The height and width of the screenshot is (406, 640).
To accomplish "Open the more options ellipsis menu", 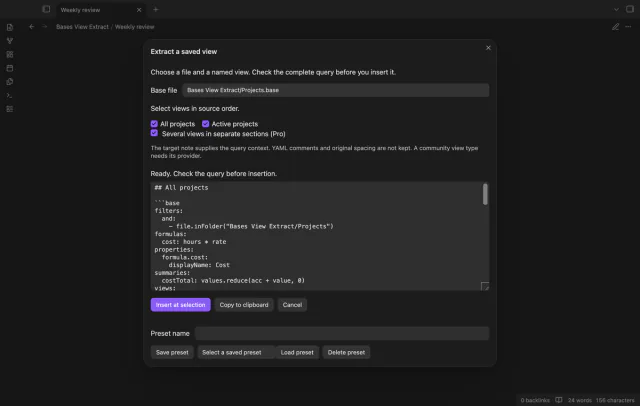I will (628, 27).
